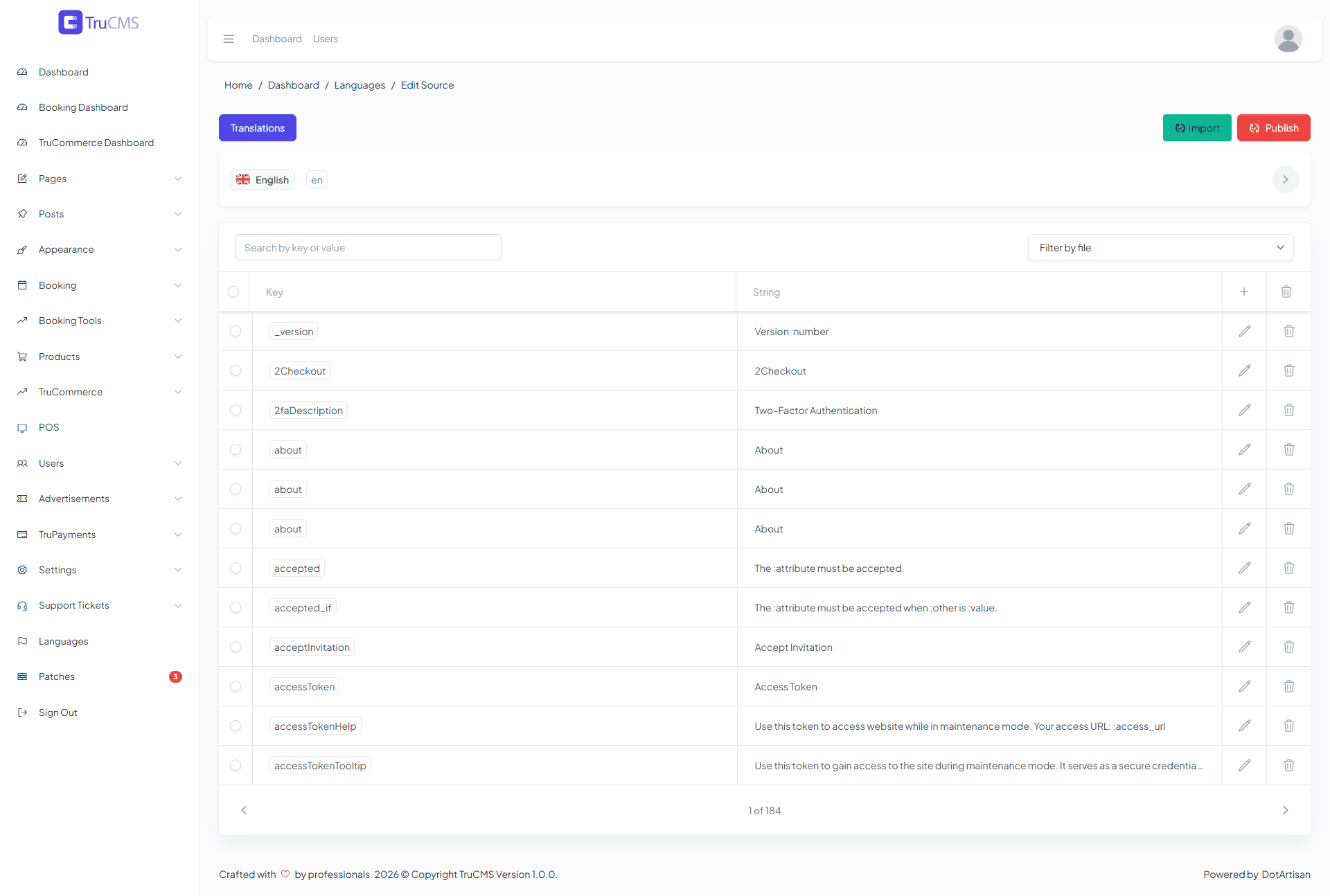Click the TruCMS logo
The height and width of the screenshot is (896, 1330).
click(x=98, y=22)
